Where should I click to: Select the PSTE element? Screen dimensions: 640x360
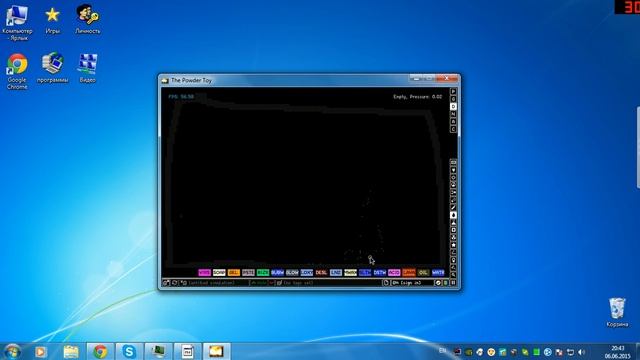click(248, 272)
